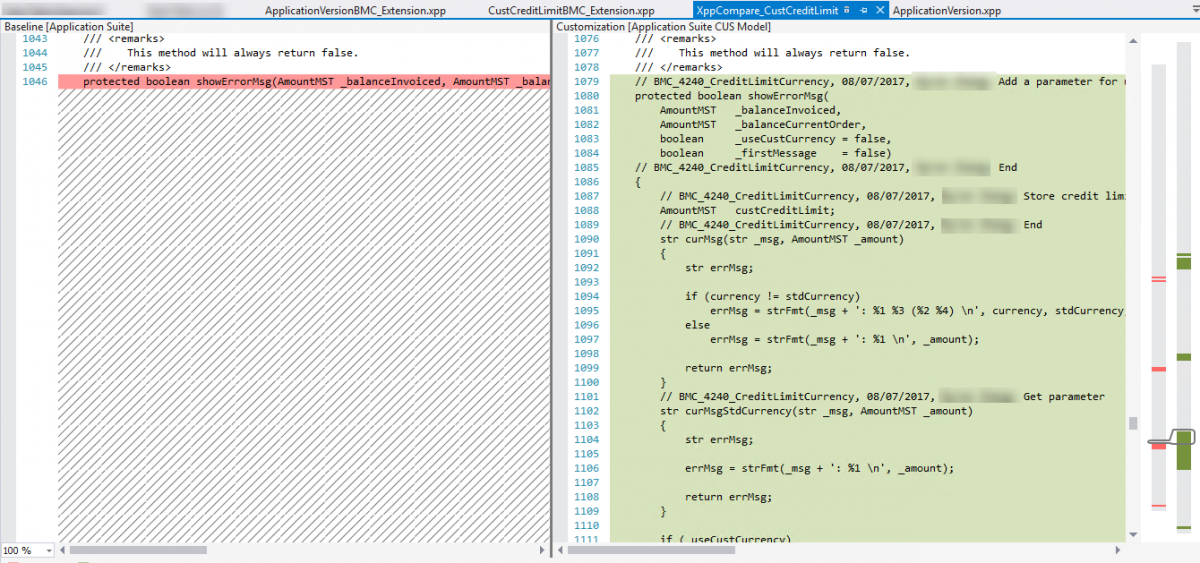Click the red showErrorMsg line in baseline
The image size is (1200, 563).
click(300, 81)
